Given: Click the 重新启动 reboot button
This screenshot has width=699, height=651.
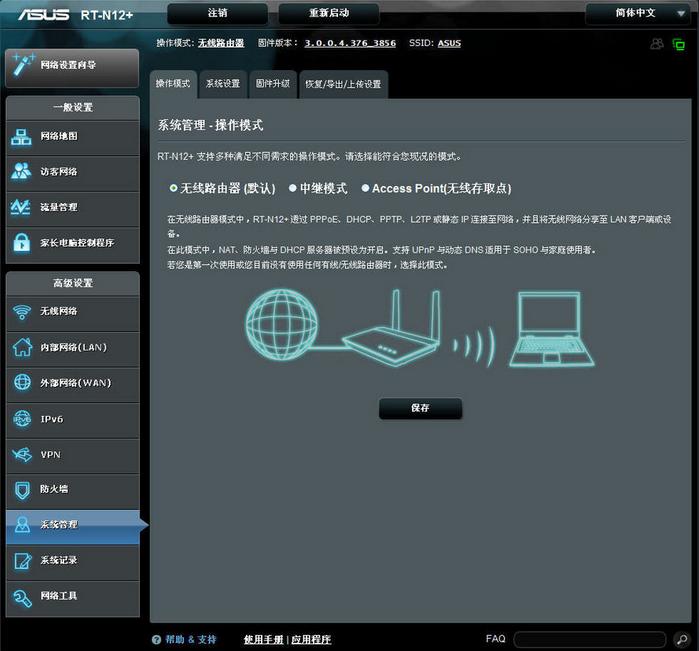Looking at the screenshot, I should point(329,14).
